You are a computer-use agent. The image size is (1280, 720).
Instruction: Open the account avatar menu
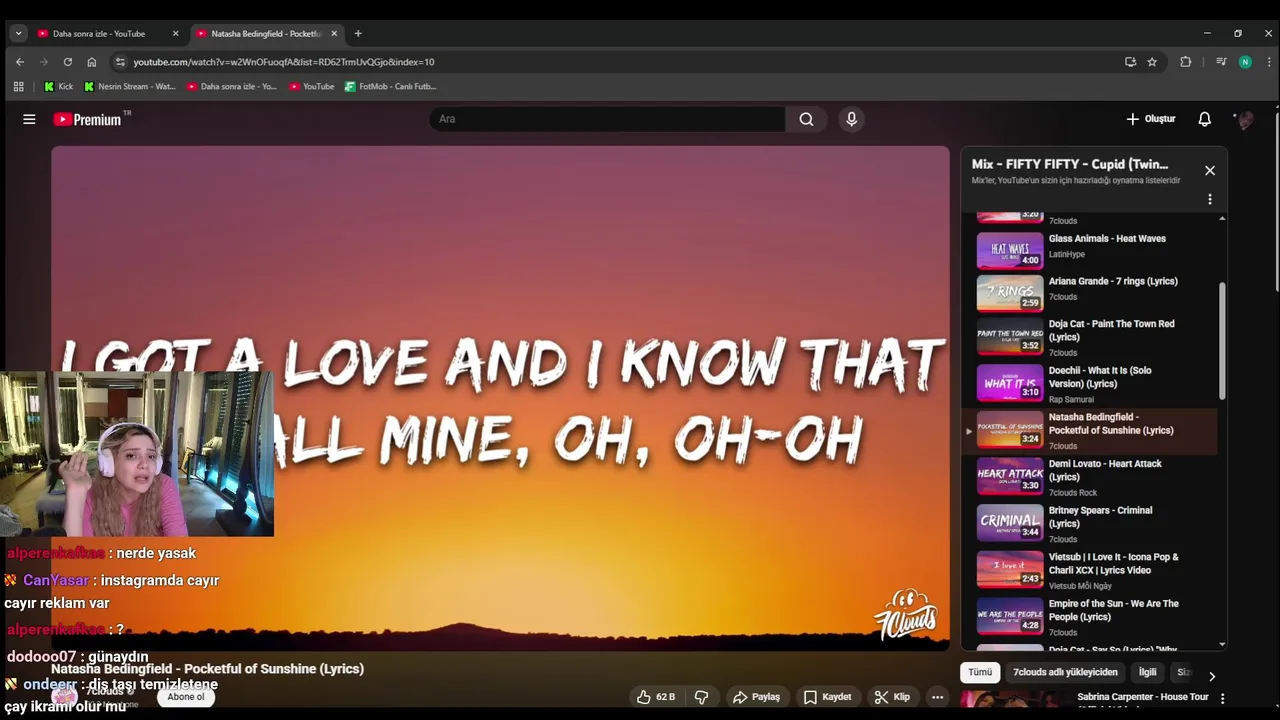click(x=1245, y=119)
